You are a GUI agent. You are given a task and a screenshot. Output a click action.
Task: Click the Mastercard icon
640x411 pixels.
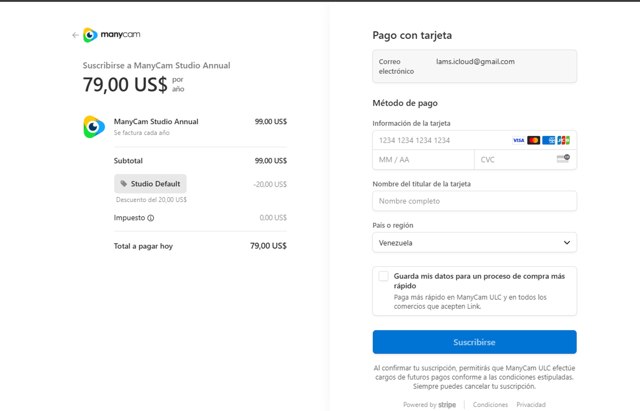point(533,140)
